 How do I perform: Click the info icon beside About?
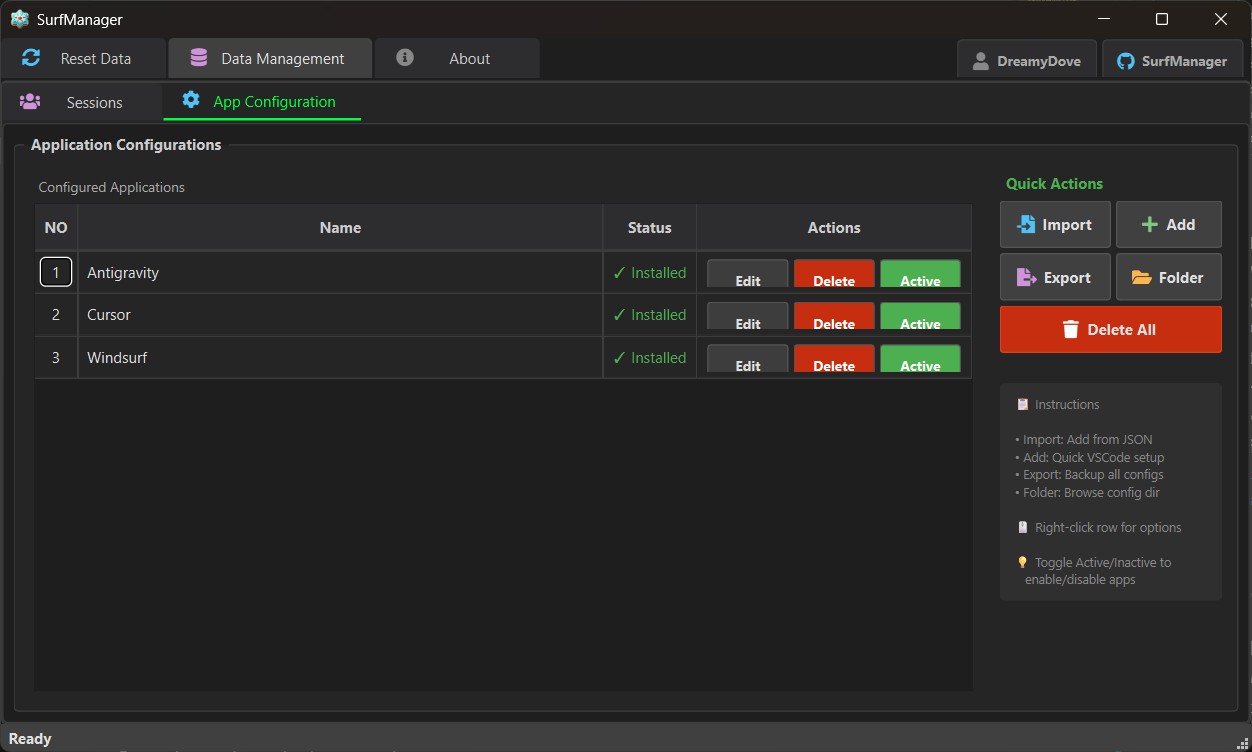pos(404,57)
